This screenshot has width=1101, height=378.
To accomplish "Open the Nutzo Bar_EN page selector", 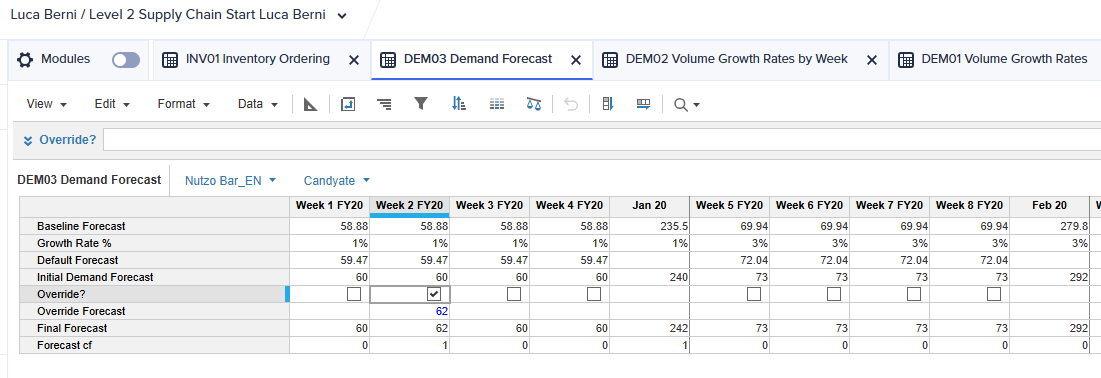I will click(x=230, y=181).
